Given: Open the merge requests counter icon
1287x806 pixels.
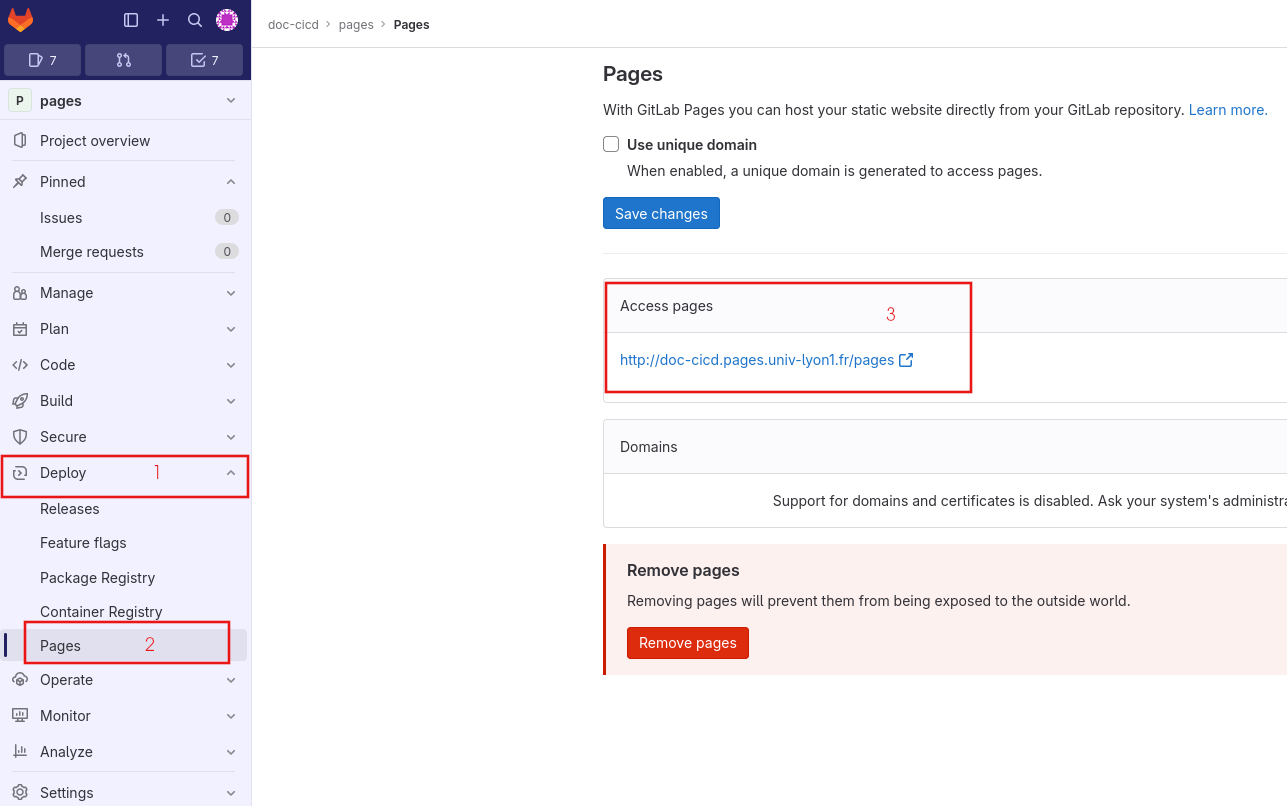Looking at the screenshot, I should [x=124, y=60].
